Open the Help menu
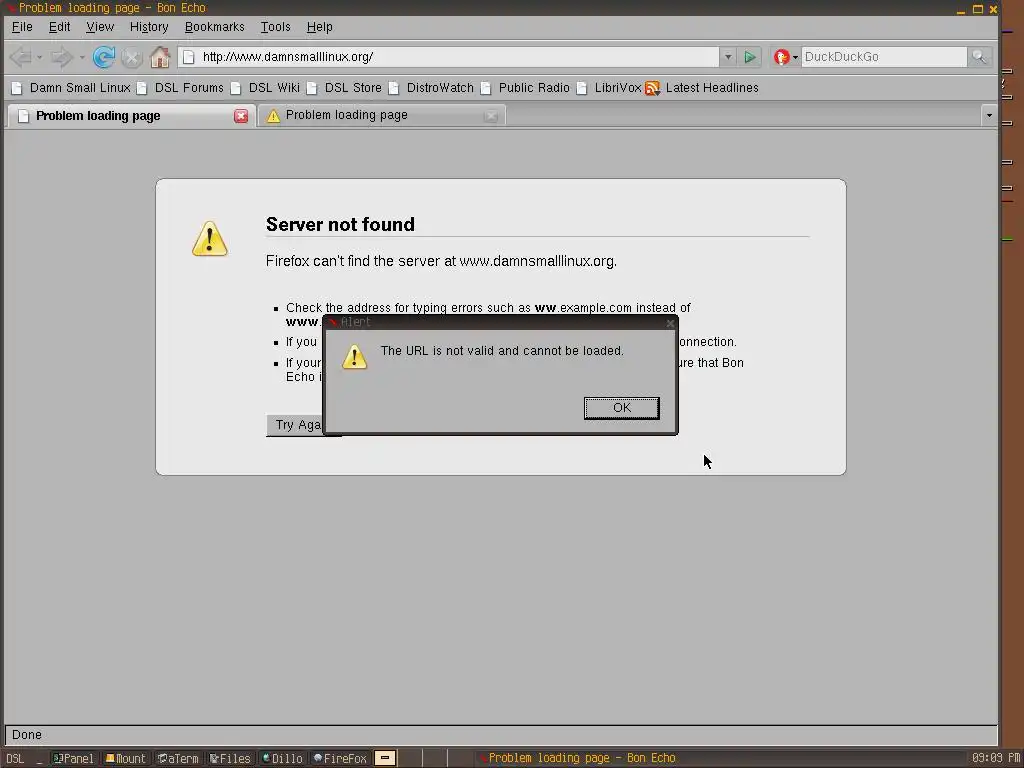Screen dimensions: 1024x768 (x=319, y=27)
